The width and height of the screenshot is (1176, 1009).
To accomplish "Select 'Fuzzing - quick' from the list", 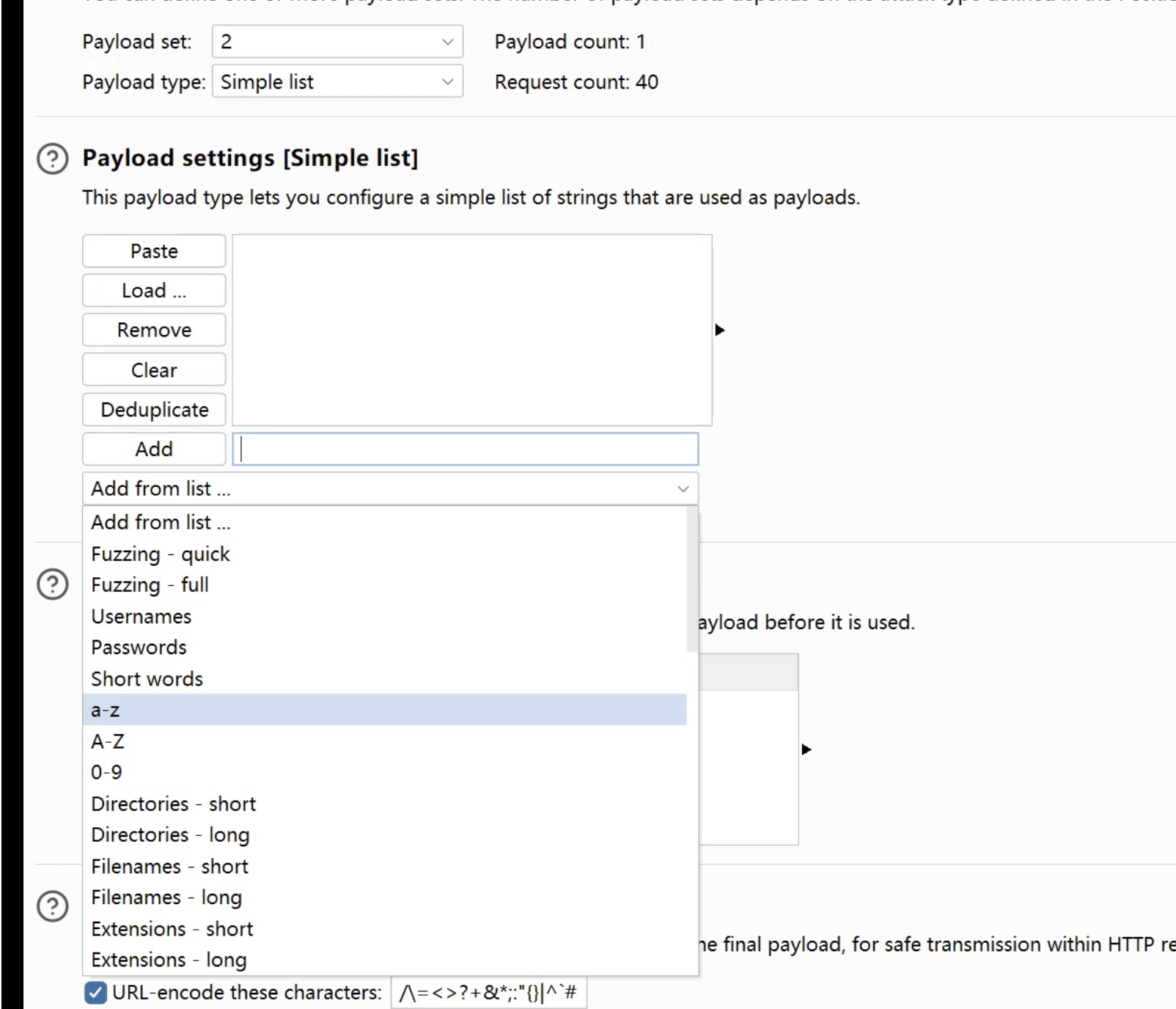I will click(x=161, y=554).
